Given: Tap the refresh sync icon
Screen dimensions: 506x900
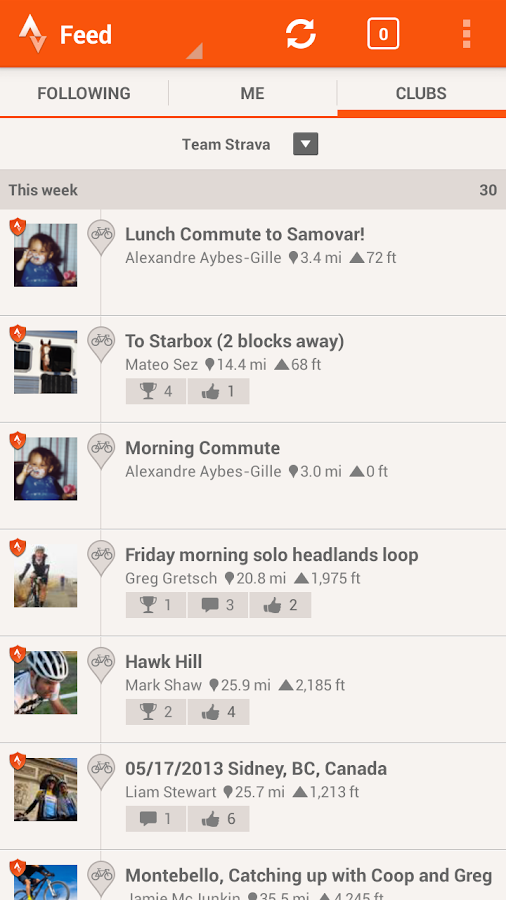Looking at the screenshot, I should 301,34.
